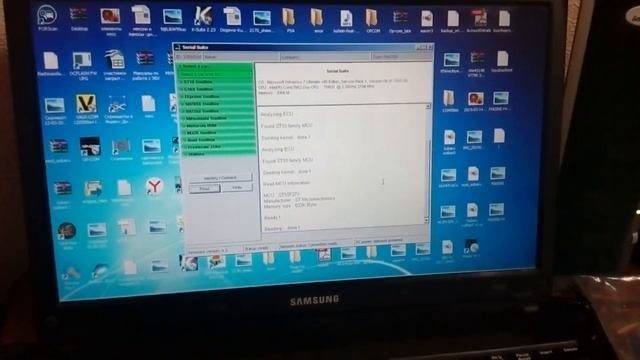Click the Read button
640x360 pixels.
(204, 188)
